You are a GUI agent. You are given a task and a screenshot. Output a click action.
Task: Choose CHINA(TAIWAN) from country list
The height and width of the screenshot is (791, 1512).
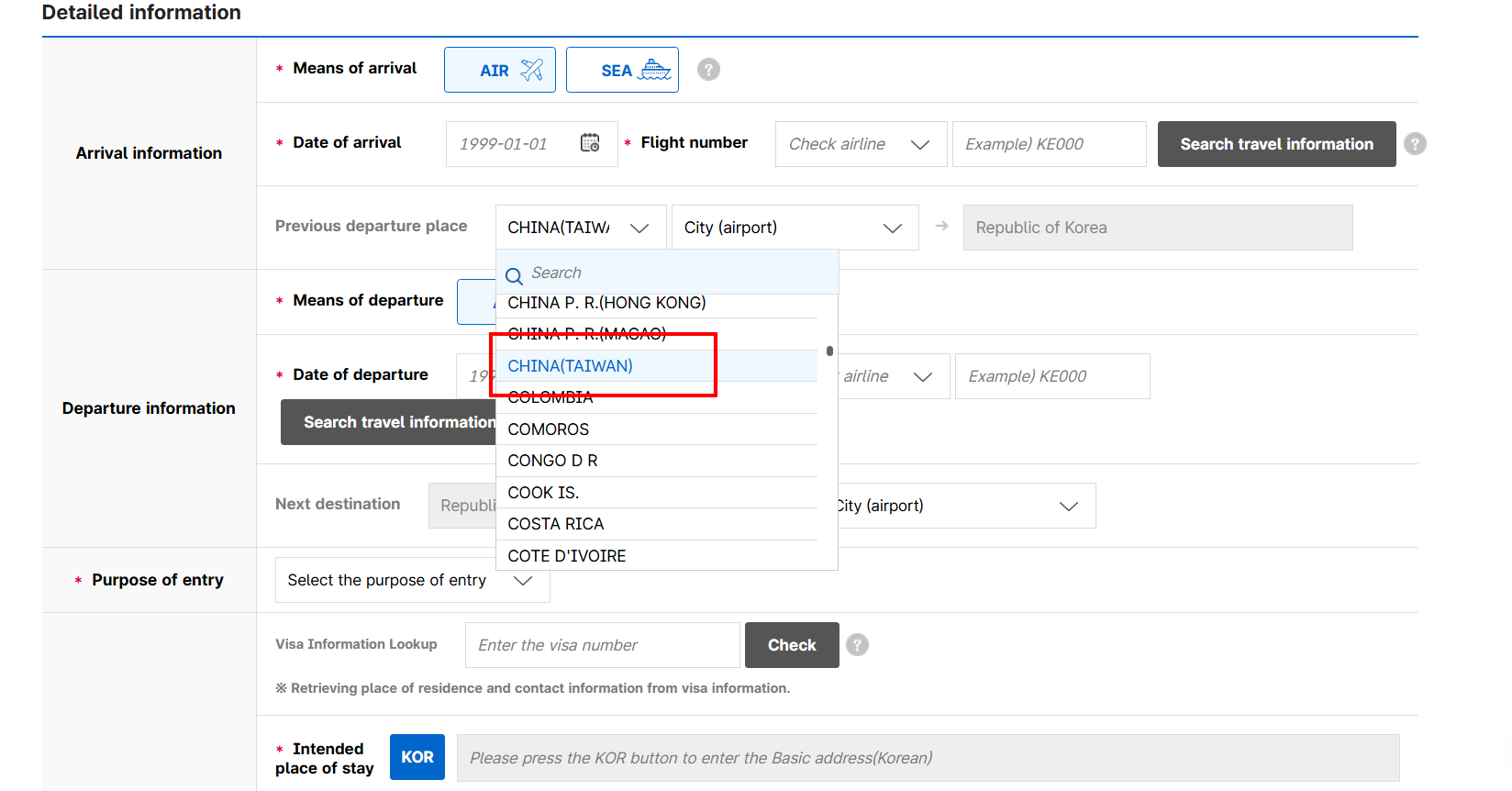click(570, 366)
